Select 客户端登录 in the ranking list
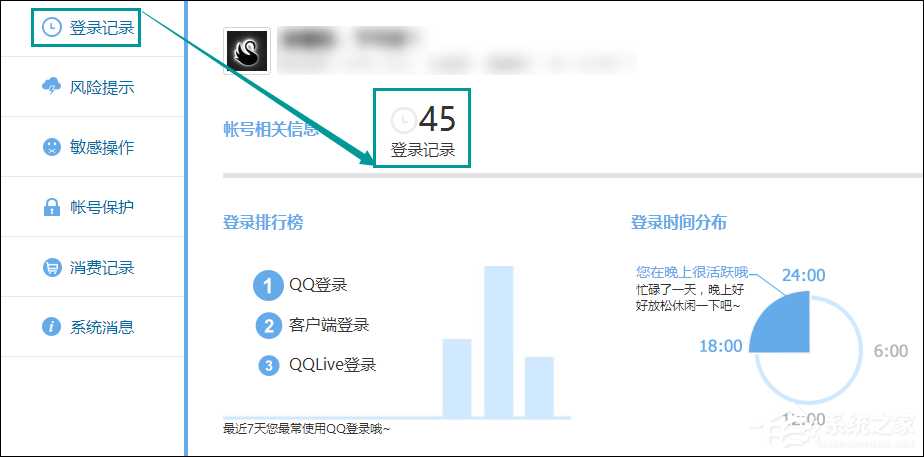924x457 pixels. tap(329, 325)
